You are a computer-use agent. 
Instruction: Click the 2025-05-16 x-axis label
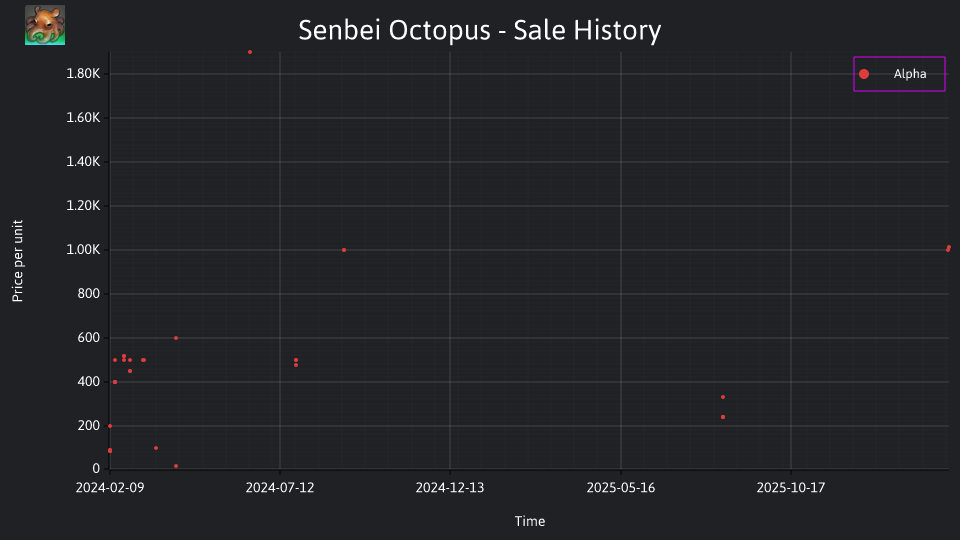(x=621, y=488)
